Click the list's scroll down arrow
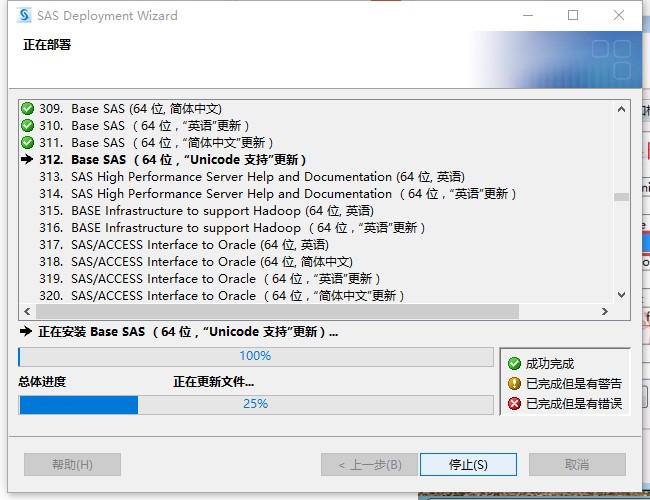This screenshot has height=500, width=650. tap(621, 295)
